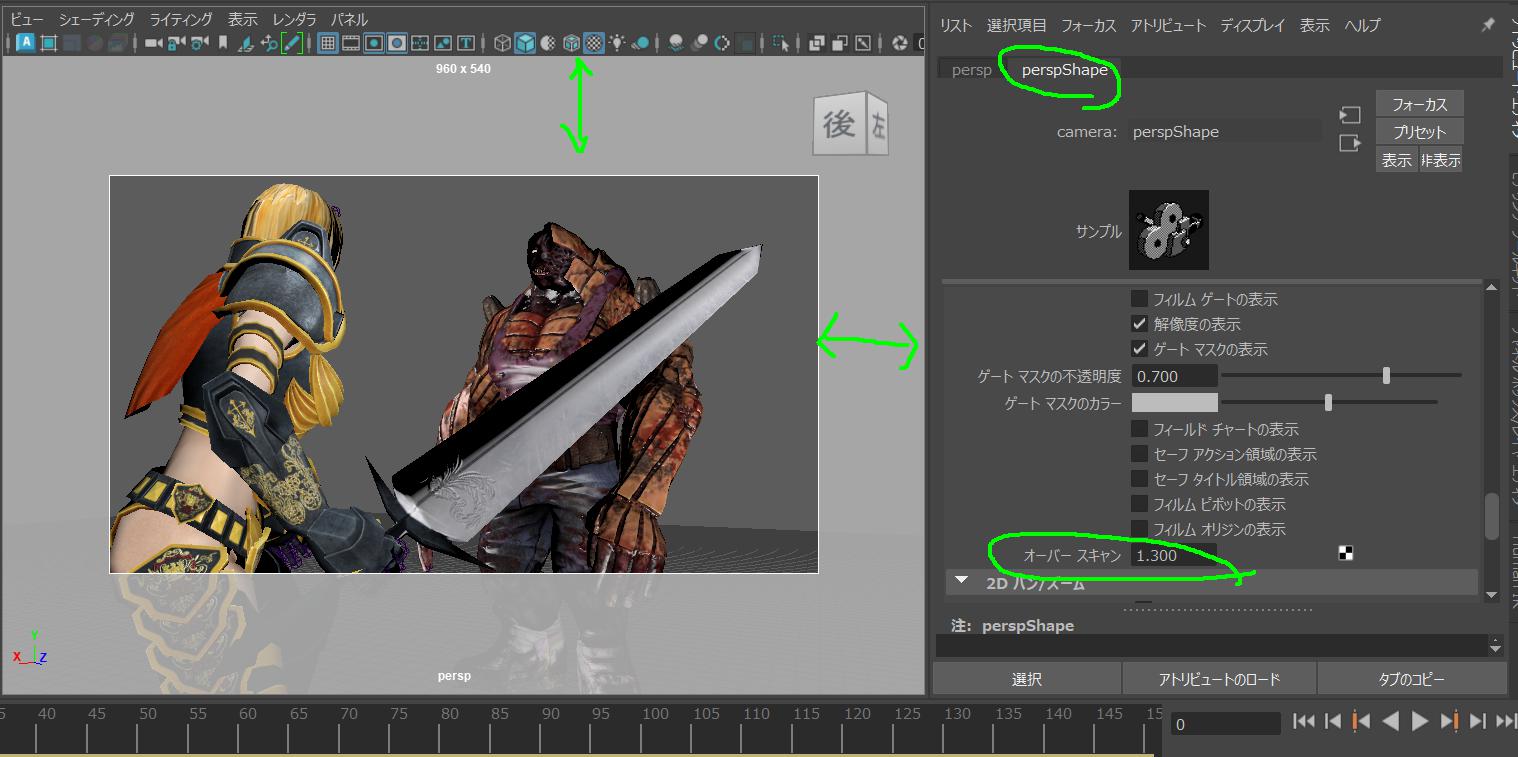Image resolution: width=1518 pixels, height=757 pixels.
Task: Toggle the Resolution Gate icon
Action: [x=374, y=43]
